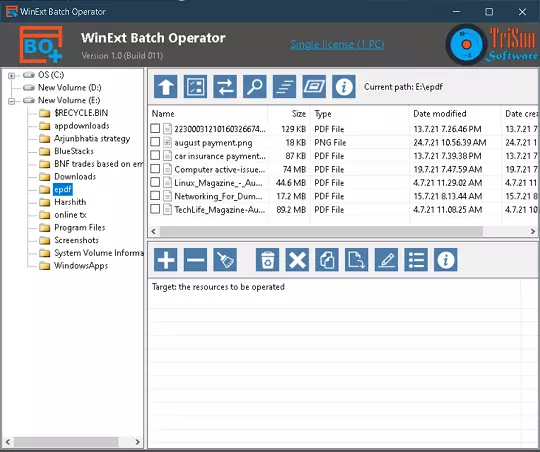Viewport: 540px width, 452px height.
Task: Click the sort lines toolbar icon
Action: (284, 86)
